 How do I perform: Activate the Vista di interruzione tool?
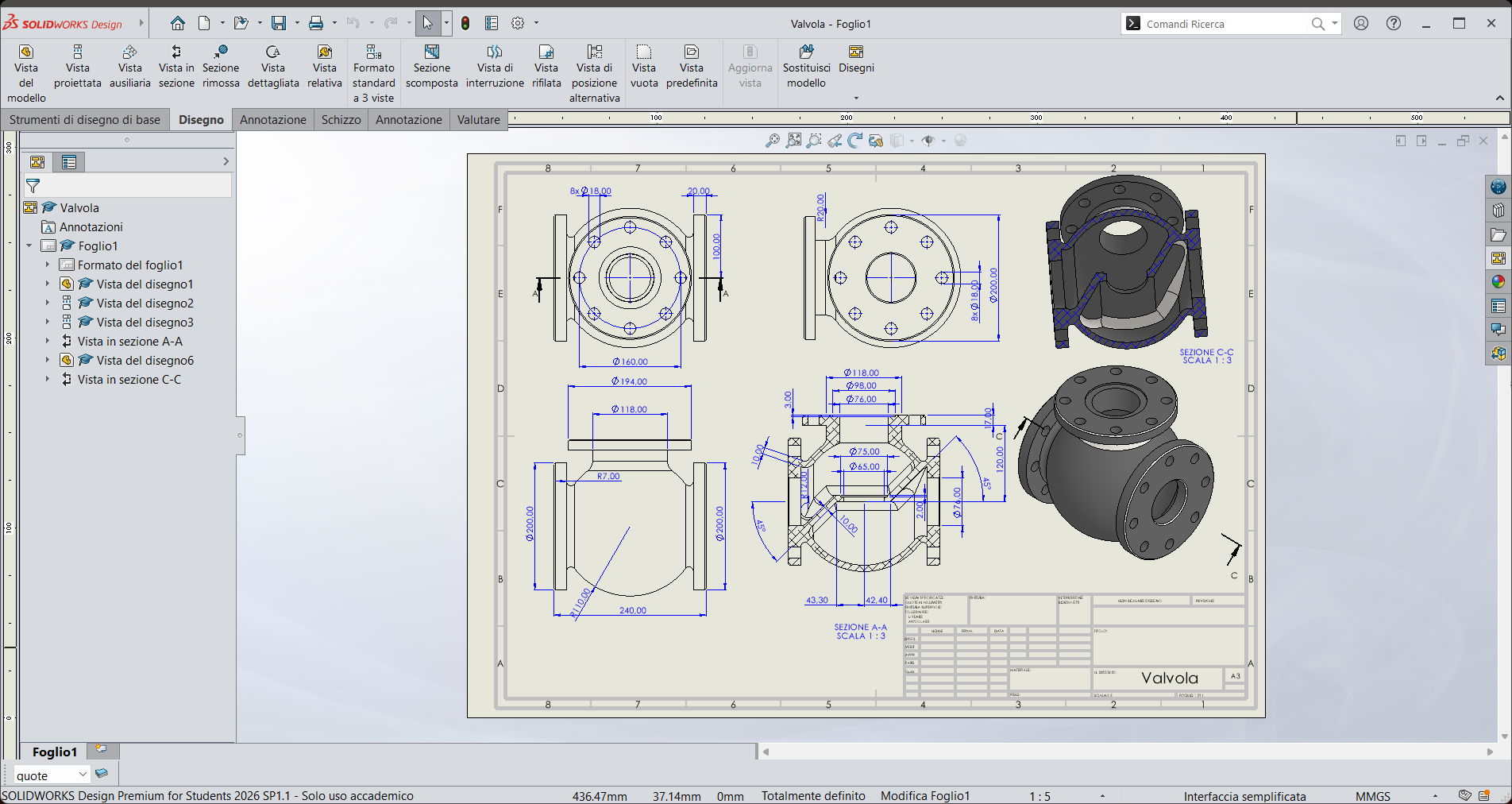tap(495, 67)
